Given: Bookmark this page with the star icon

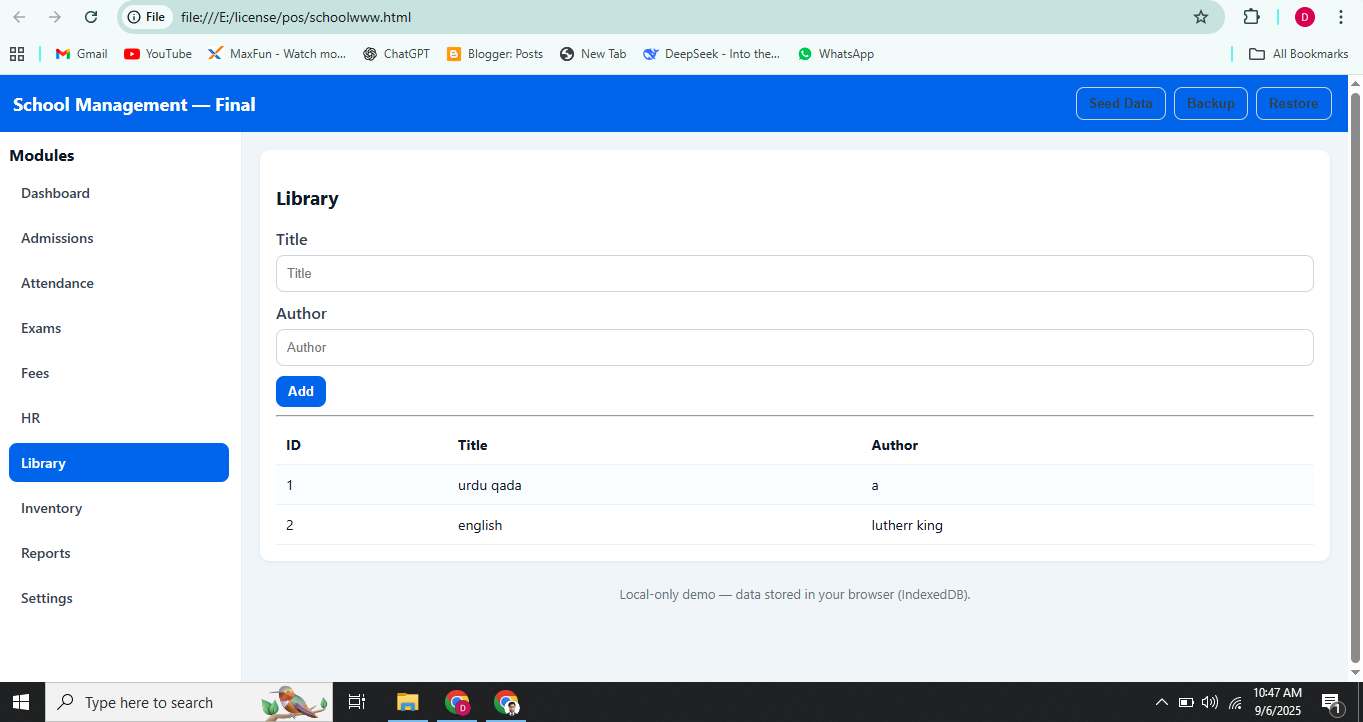Looking at the screenshot, I should click(x=1200, y=17).
